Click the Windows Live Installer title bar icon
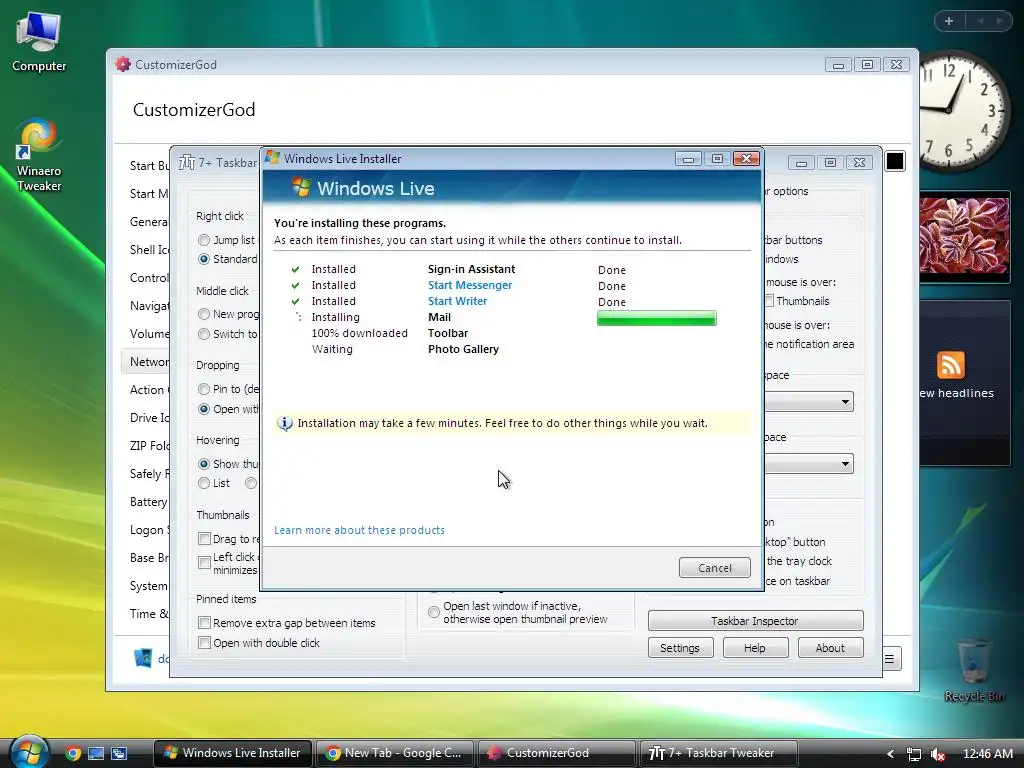Image resolution: width=1024 pixels, height=768 pixels. 272,158
